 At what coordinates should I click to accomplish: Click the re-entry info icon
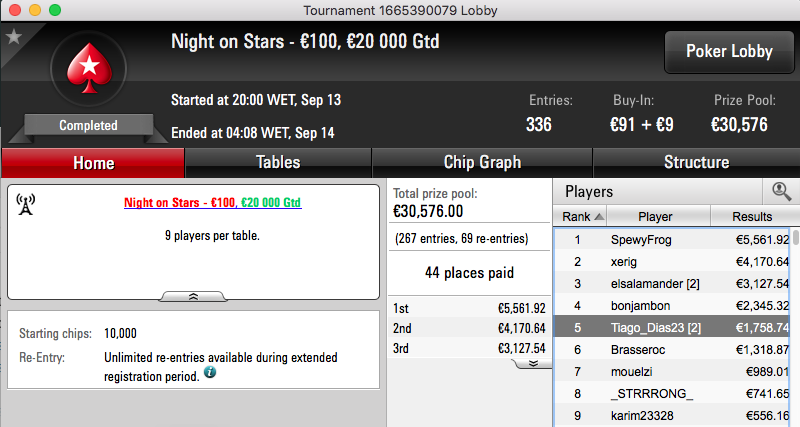pos(210,372)
